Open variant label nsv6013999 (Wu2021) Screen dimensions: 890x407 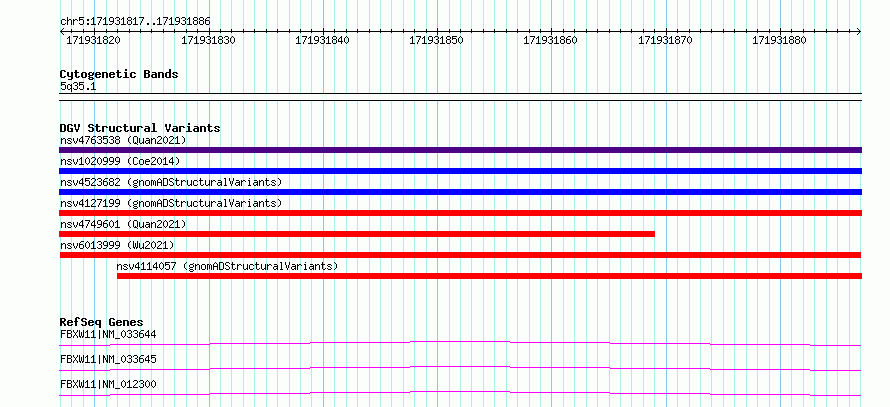(x=117, y=245)
